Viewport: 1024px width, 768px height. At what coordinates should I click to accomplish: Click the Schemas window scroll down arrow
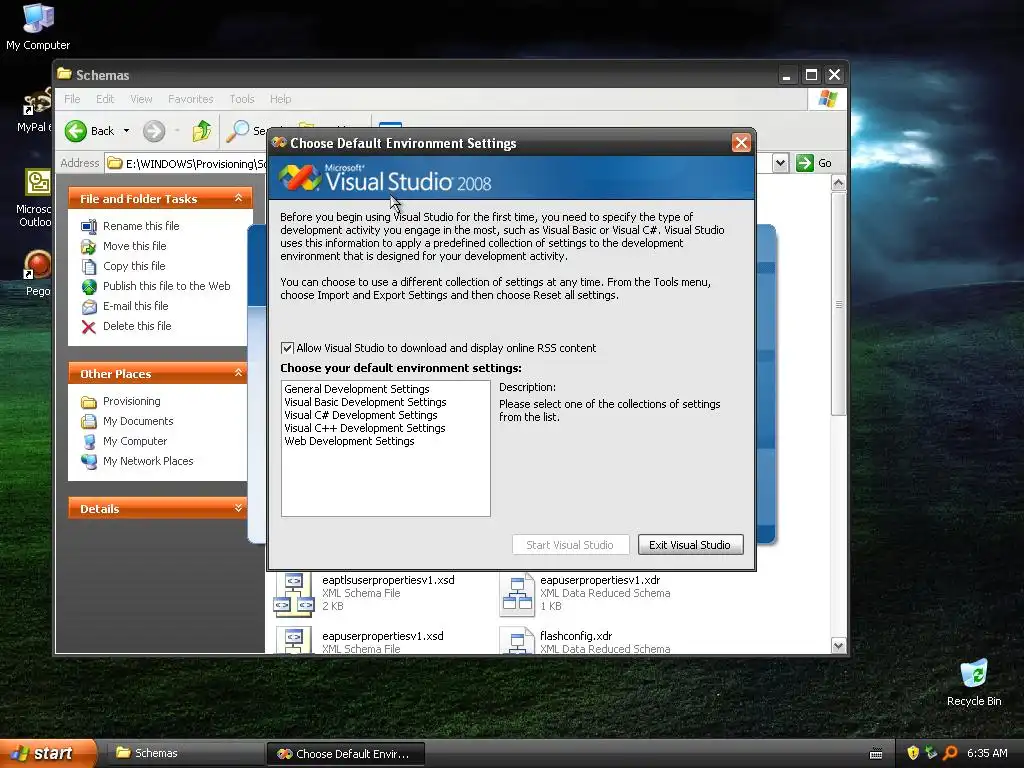pyautogui.click(x=839, y=646)
